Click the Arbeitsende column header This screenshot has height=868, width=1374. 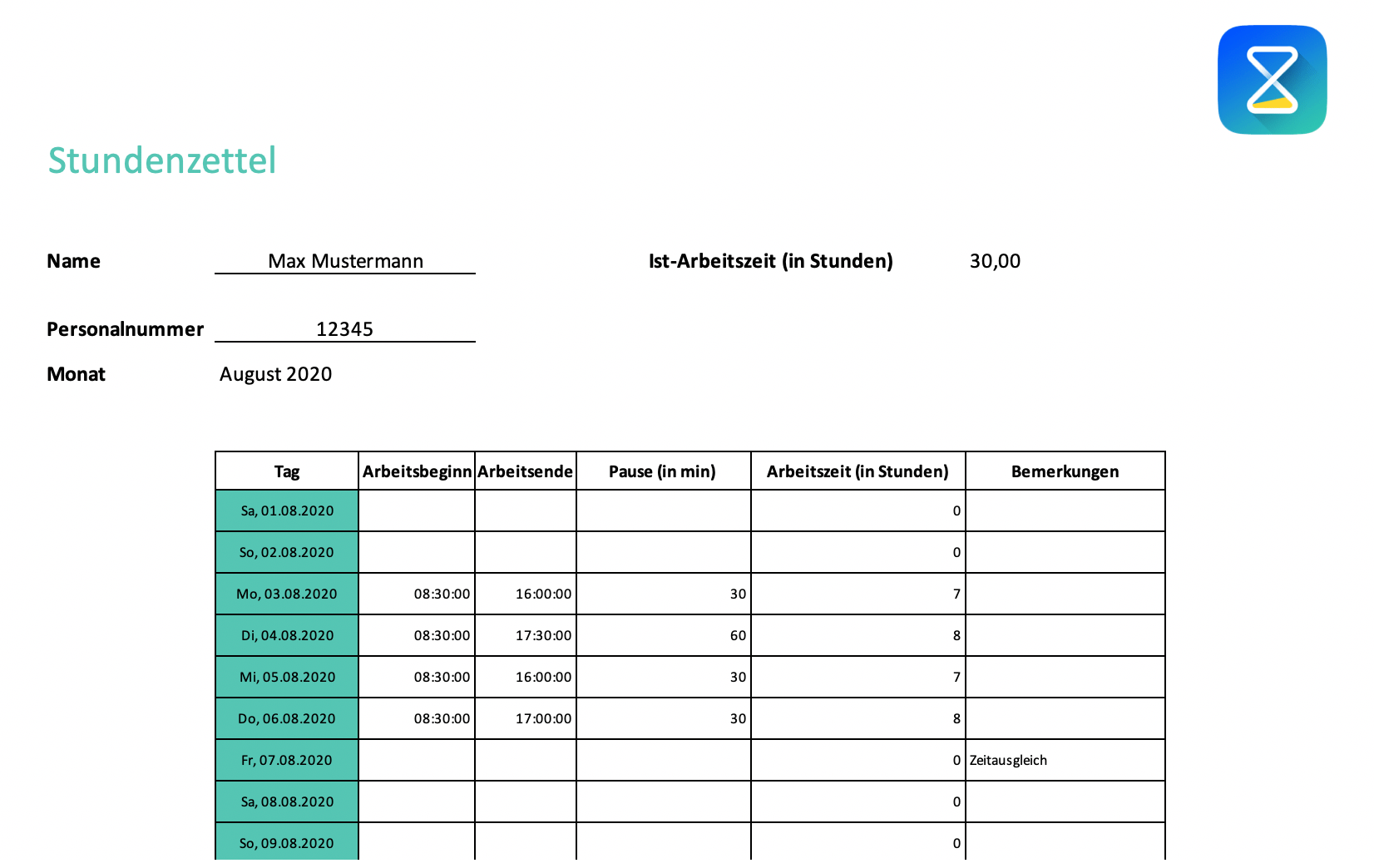click(526, 471)
